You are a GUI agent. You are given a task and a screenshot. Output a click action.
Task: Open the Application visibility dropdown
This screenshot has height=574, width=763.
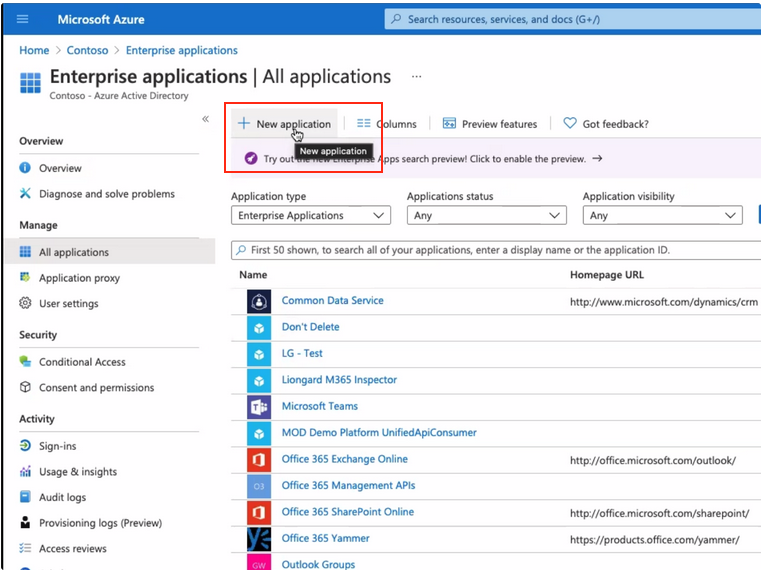(663, 215)
